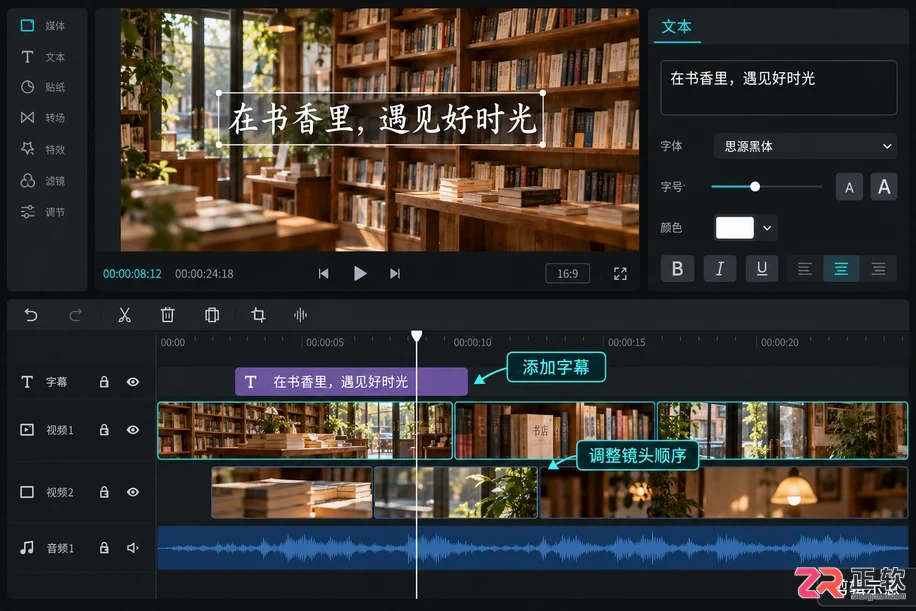Click the 00:00:05 mark on ruler
The height and width of the screenshot is (611, 916).
(x=325, y=343)
